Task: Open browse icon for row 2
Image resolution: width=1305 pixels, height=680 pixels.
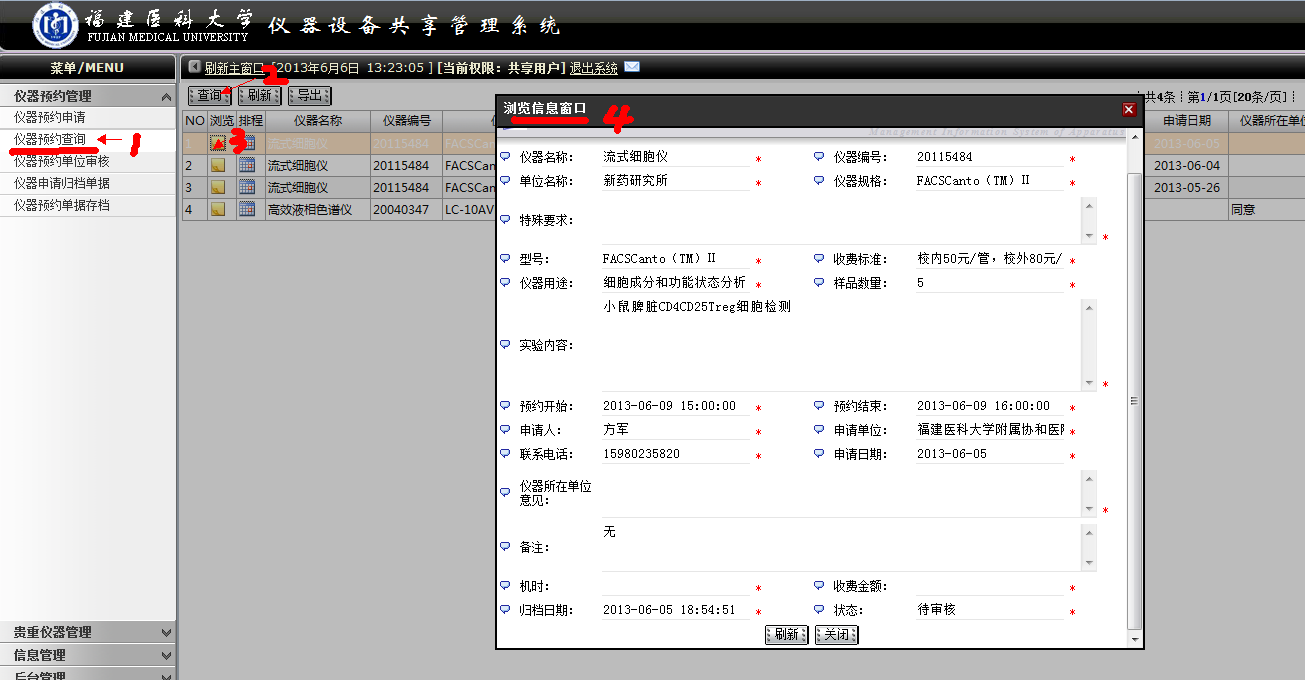Action: point(218,165)
